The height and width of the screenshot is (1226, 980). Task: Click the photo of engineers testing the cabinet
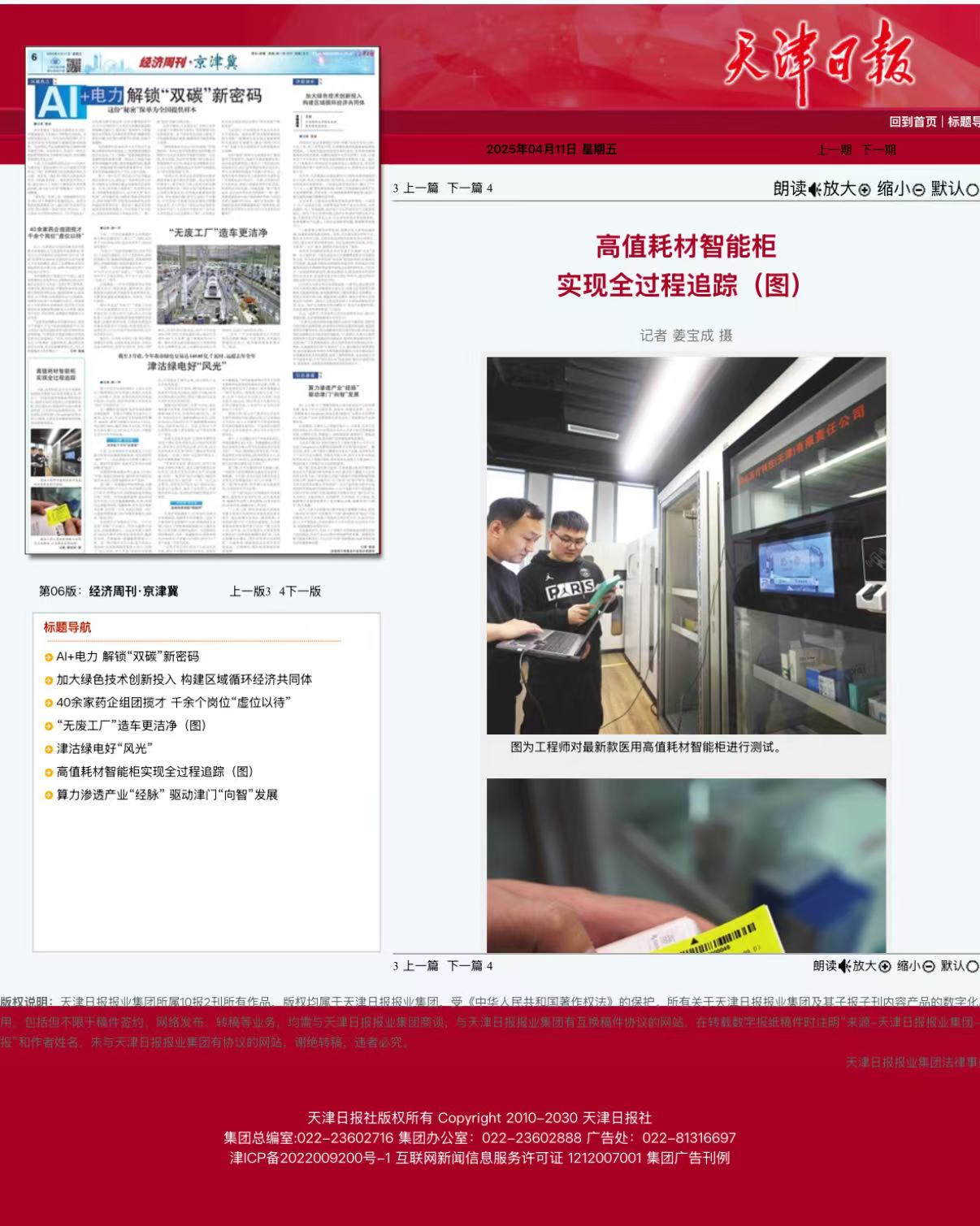pos(686,545)
